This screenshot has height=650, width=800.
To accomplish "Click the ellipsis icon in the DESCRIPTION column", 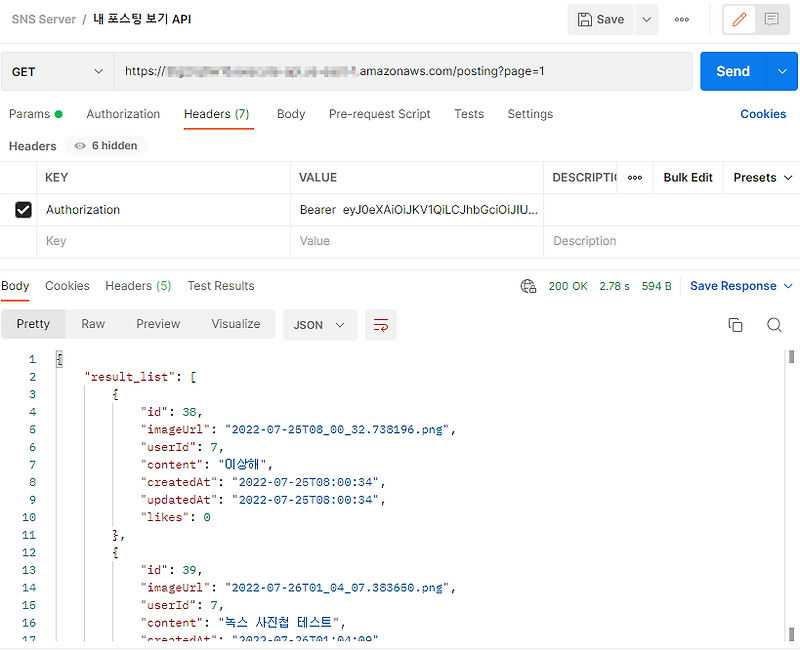I will tap(635, 177).
